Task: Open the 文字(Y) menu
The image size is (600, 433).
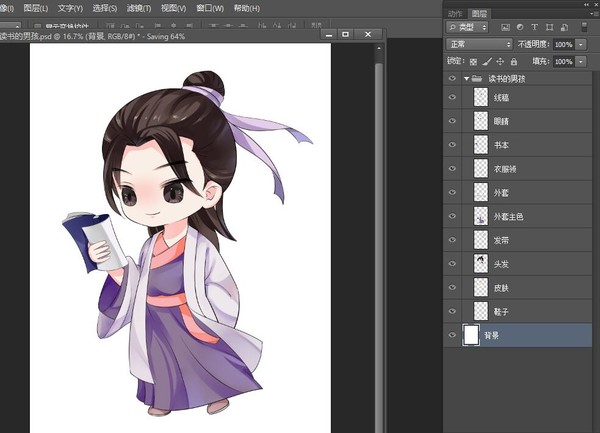Action: 70,8
